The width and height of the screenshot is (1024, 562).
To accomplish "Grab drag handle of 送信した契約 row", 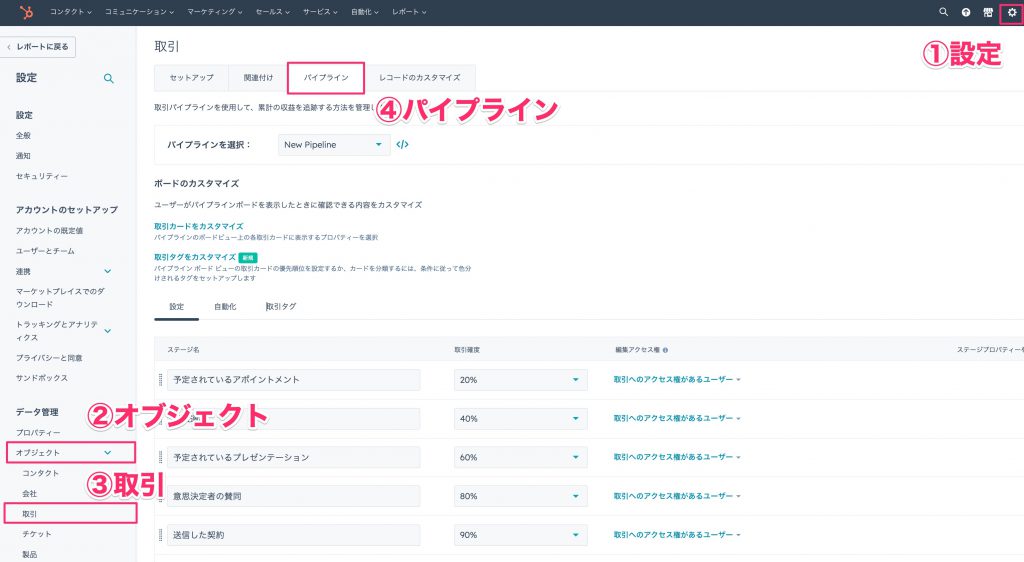I will 161,535.
